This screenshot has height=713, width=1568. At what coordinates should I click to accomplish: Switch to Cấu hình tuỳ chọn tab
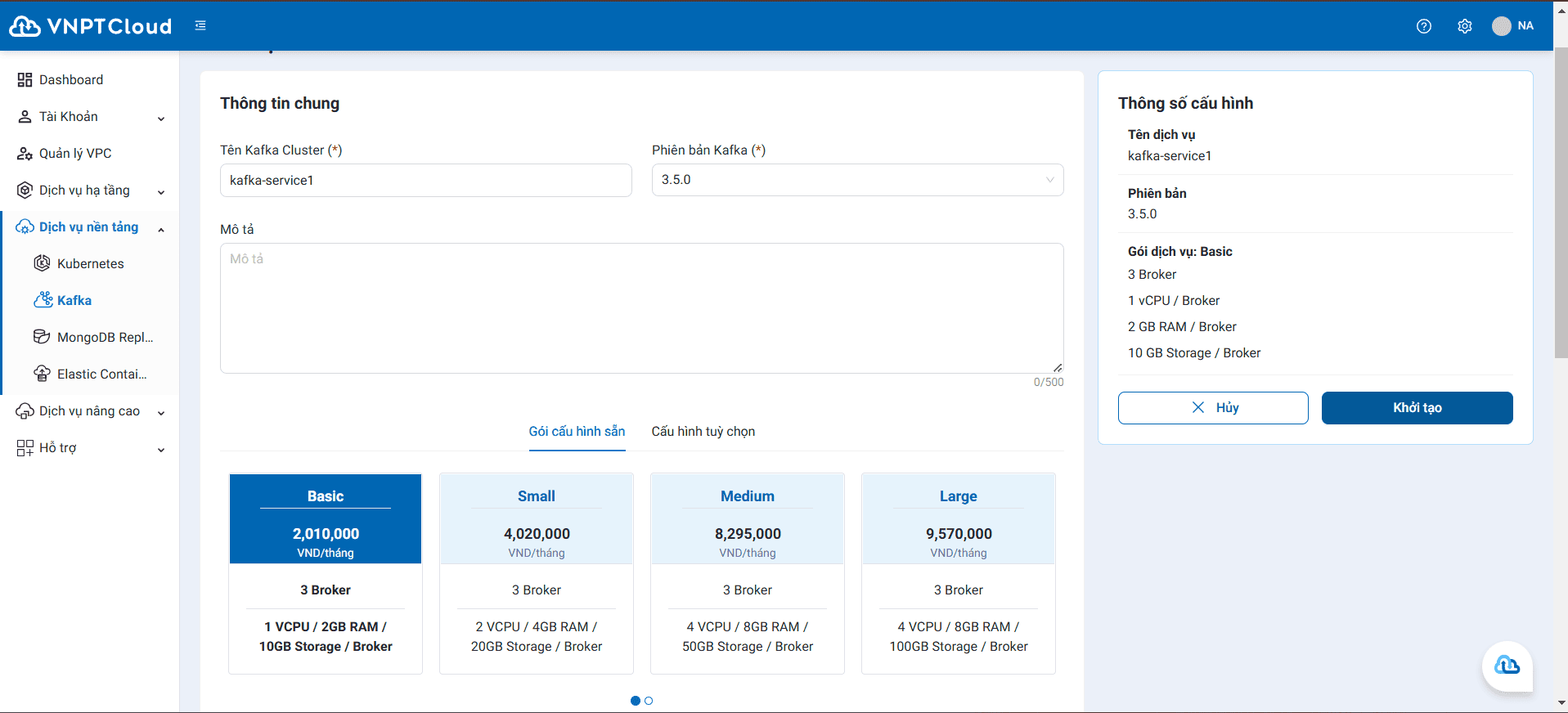(703, 431)
